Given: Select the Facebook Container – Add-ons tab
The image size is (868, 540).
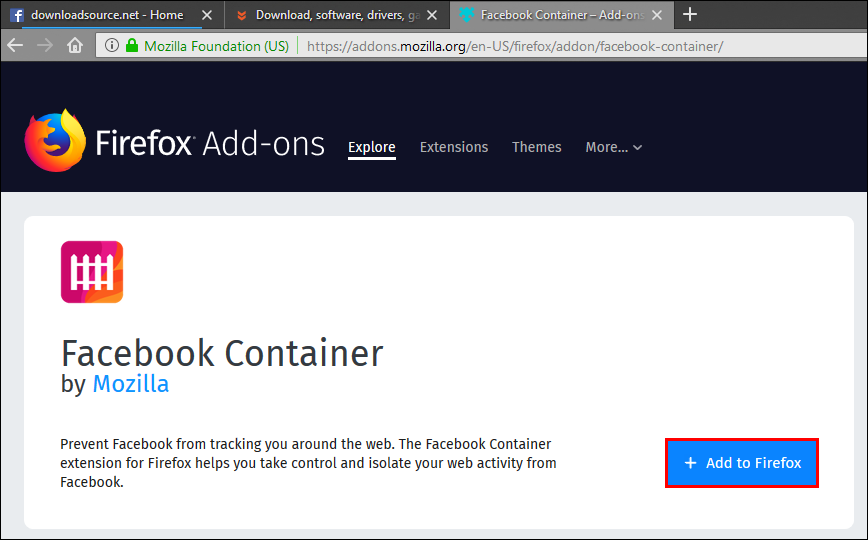Looking at the screenshot, I should click(x=562, y=15).
